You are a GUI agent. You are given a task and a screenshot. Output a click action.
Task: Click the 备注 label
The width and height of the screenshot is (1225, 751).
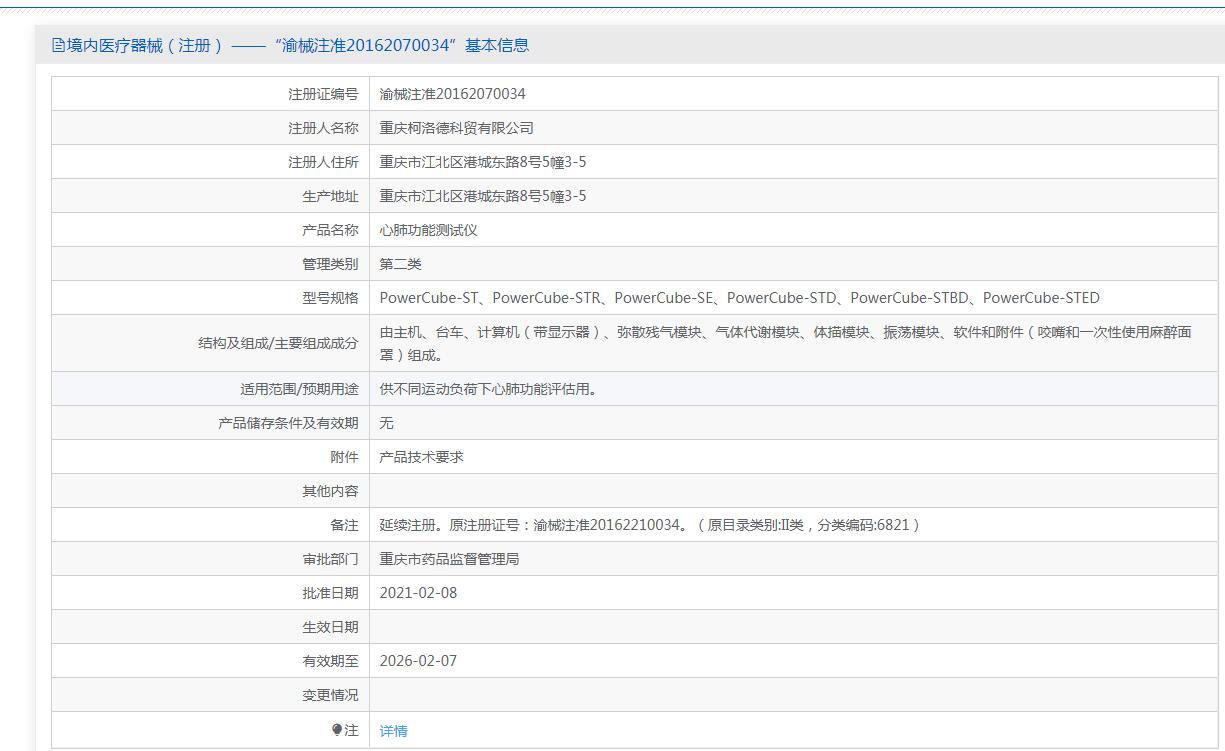point(344,525)
